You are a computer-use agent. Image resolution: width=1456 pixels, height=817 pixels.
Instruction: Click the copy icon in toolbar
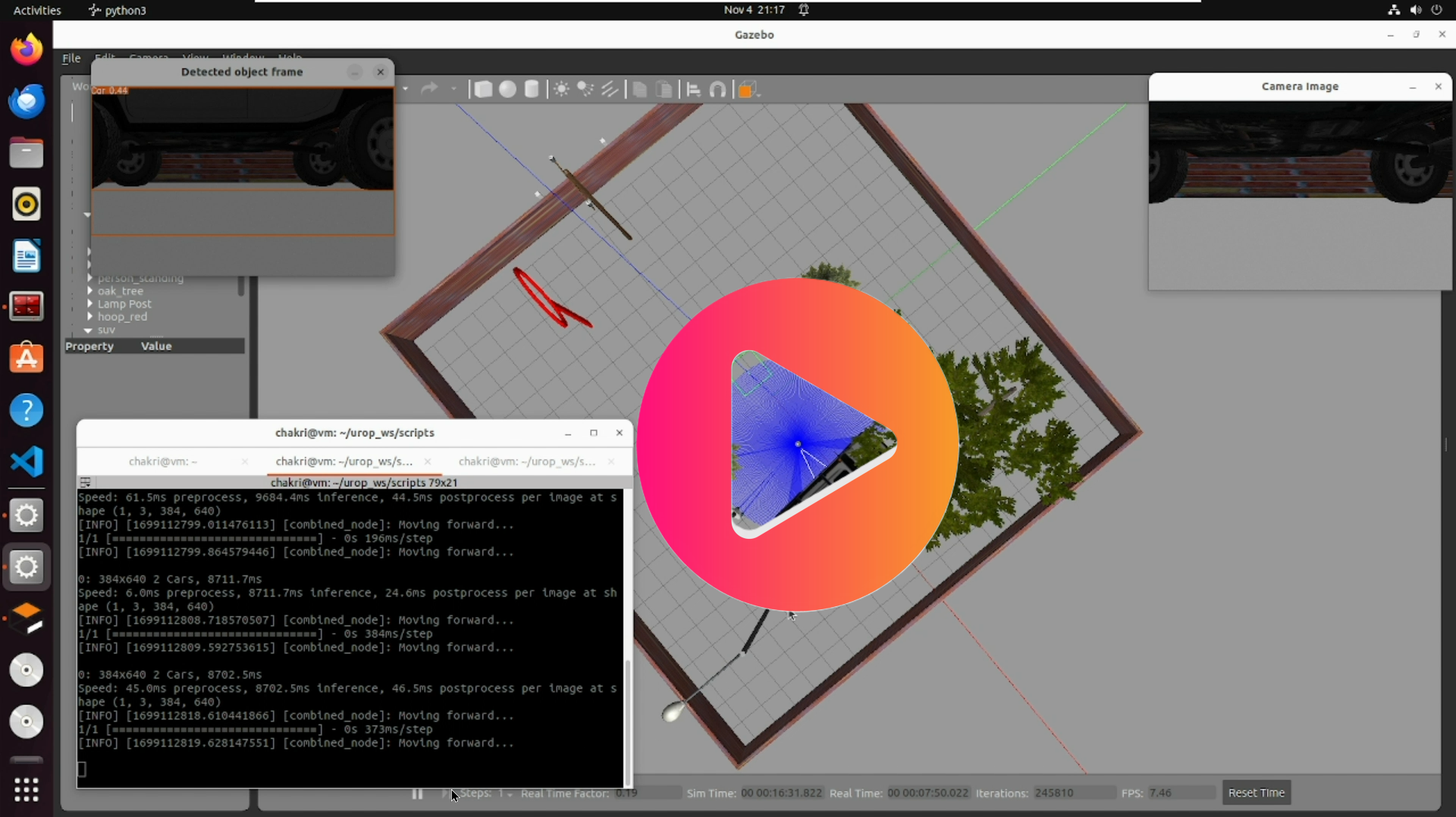click(639, 89)
